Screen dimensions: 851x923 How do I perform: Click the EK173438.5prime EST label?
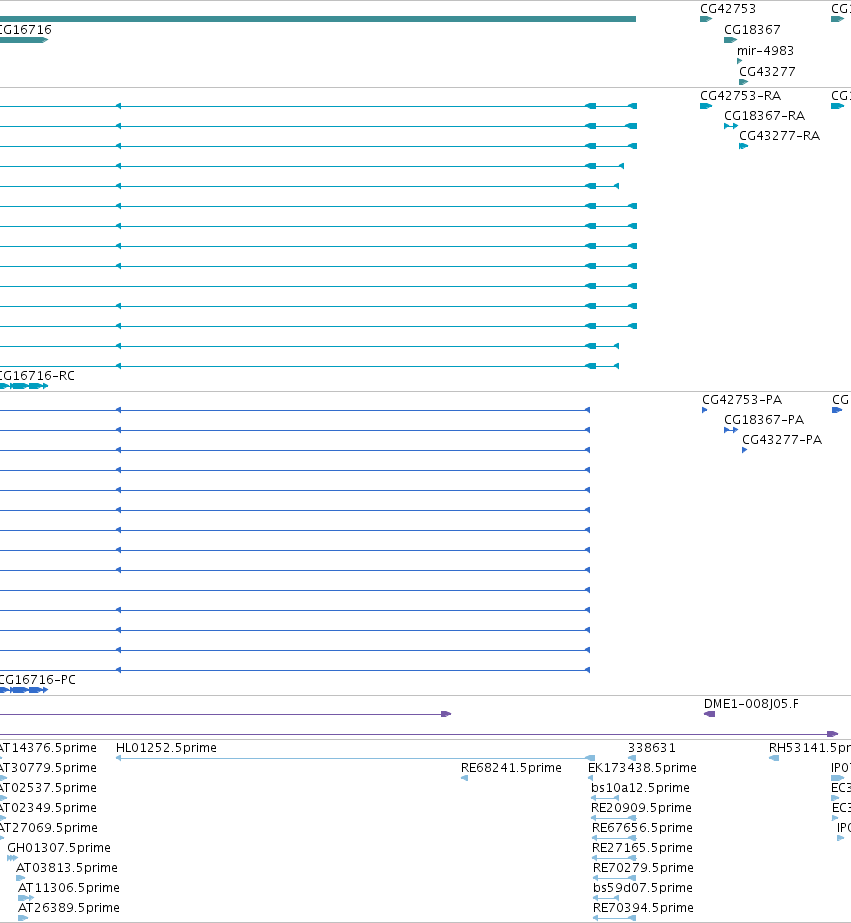point(642,768)
